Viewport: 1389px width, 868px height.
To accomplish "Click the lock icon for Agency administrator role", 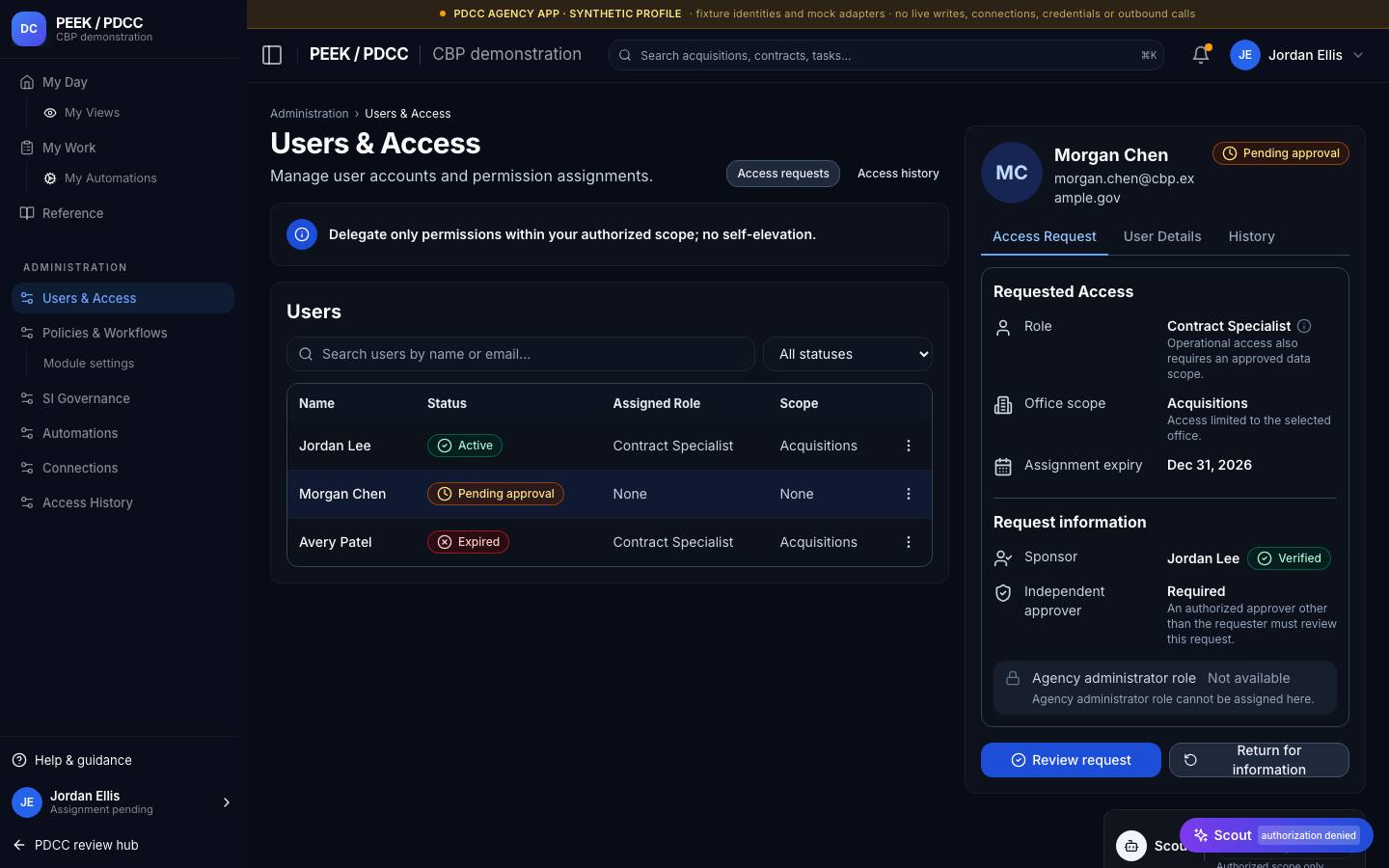I will tap(1013, 678).
